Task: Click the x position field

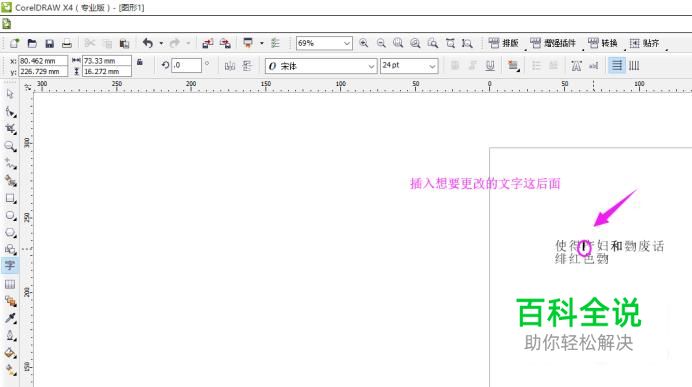Action: pyautogui.click(x=43, y=61)
